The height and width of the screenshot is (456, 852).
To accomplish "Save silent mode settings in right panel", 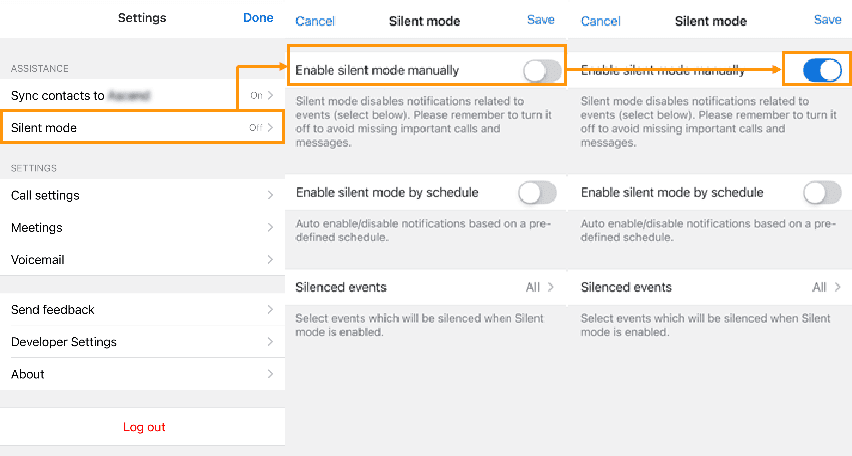I will click(x=827, y=20).
